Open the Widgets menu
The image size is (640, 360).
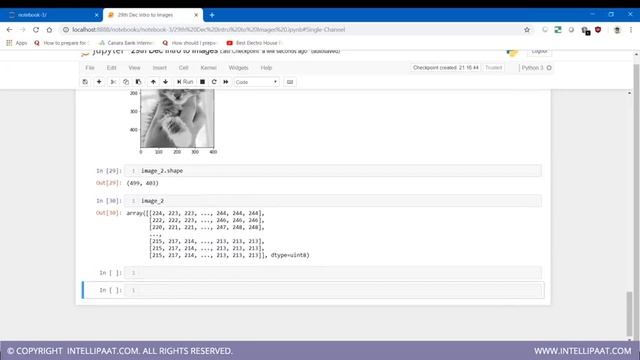tap(238, 68)
